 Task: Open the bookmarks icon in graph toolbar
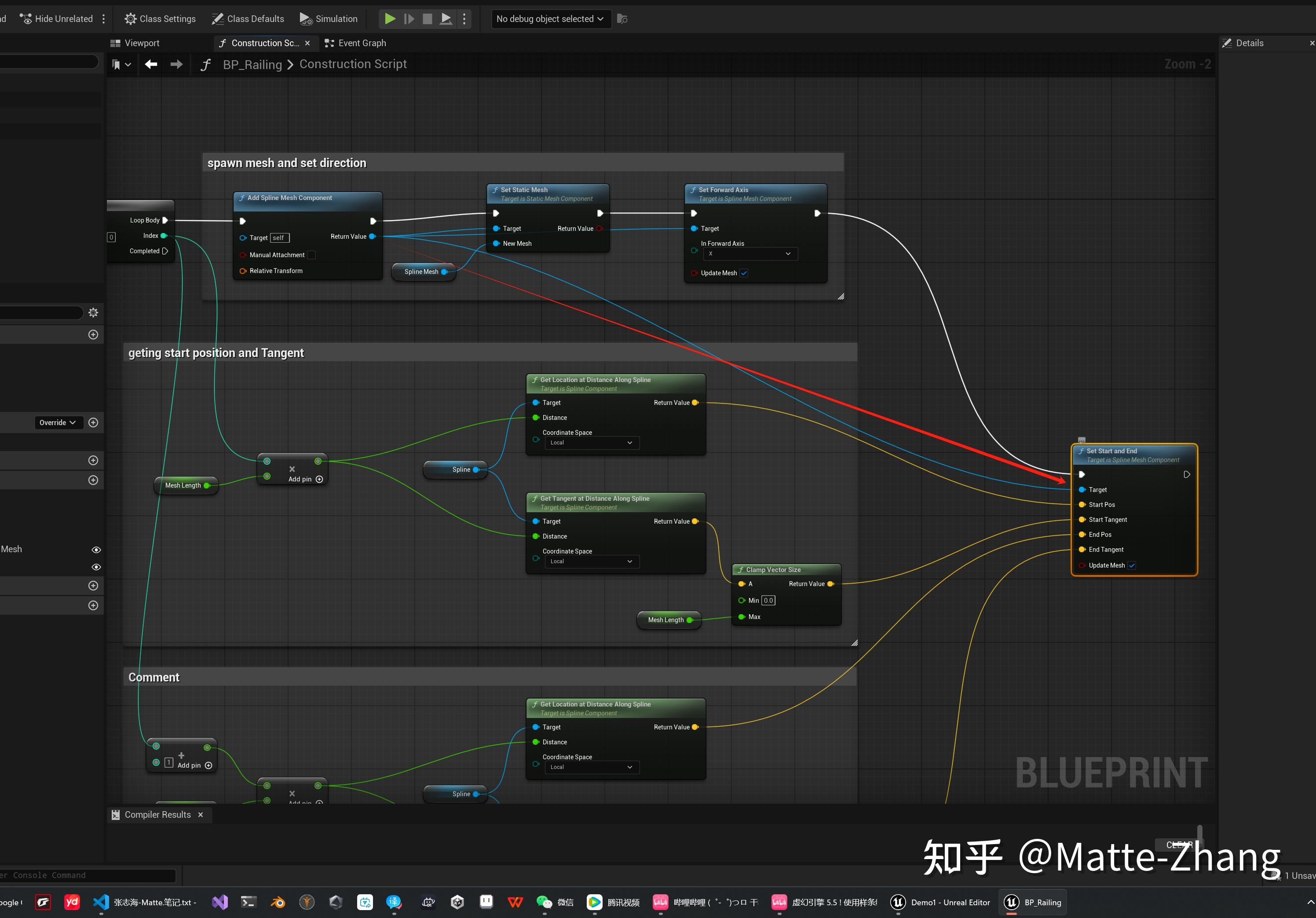click(x=117, y=64)
